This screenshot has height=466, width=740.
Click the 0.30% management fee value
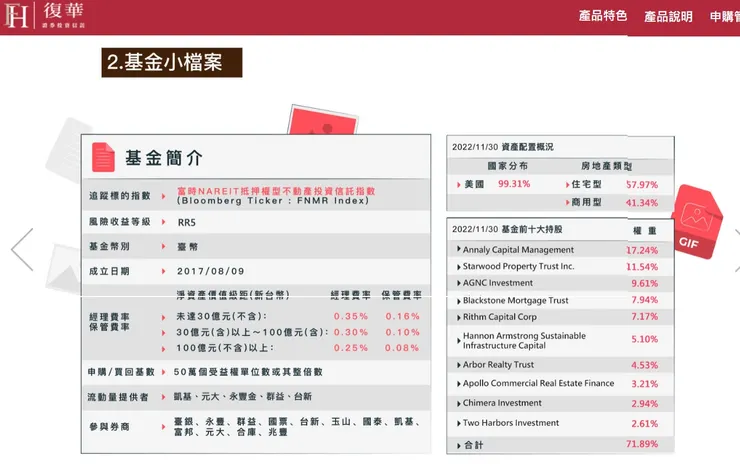click(x=351, y=332)
